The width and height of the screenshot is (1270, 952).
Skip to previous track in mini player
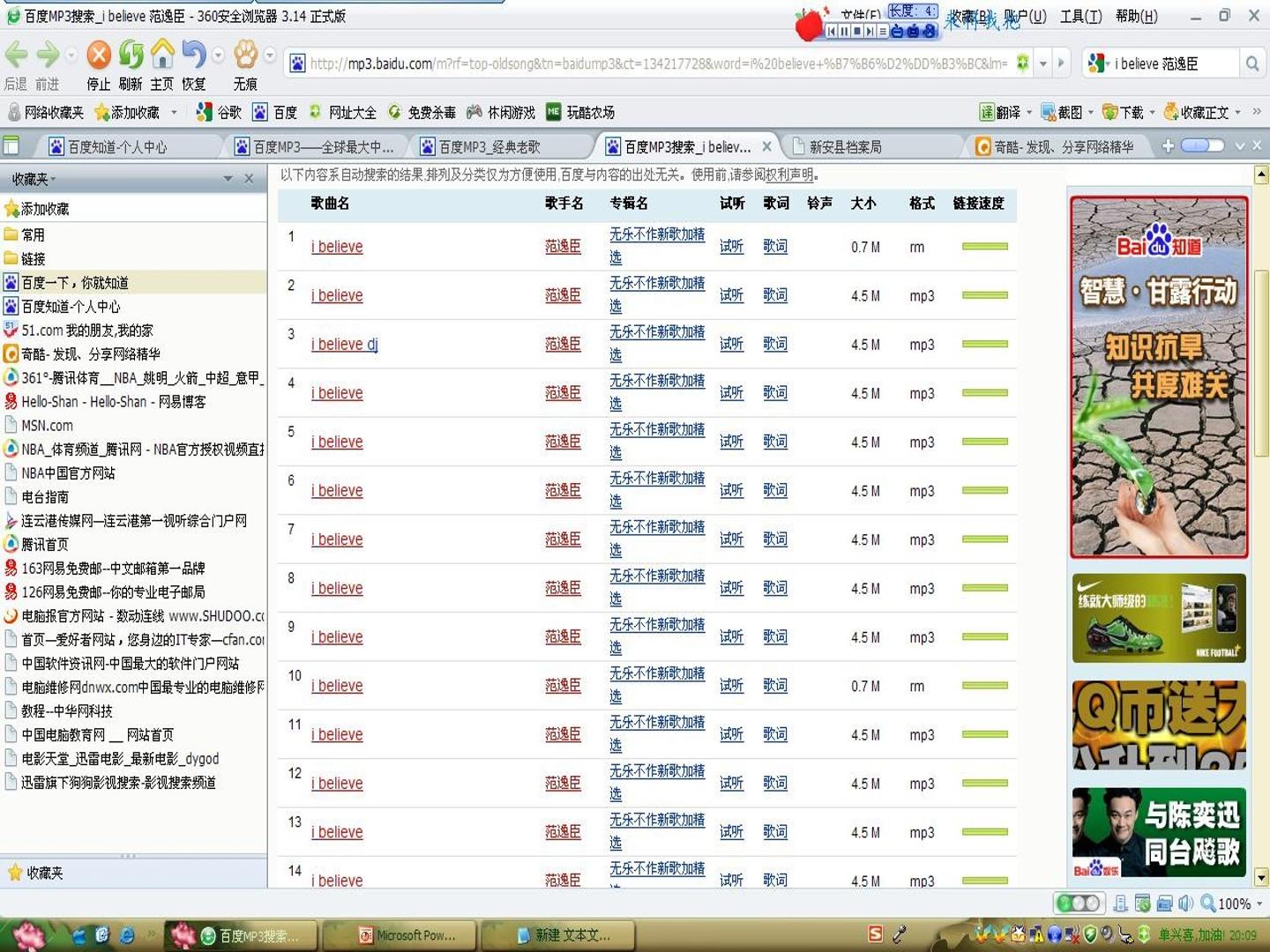[832, 31]
